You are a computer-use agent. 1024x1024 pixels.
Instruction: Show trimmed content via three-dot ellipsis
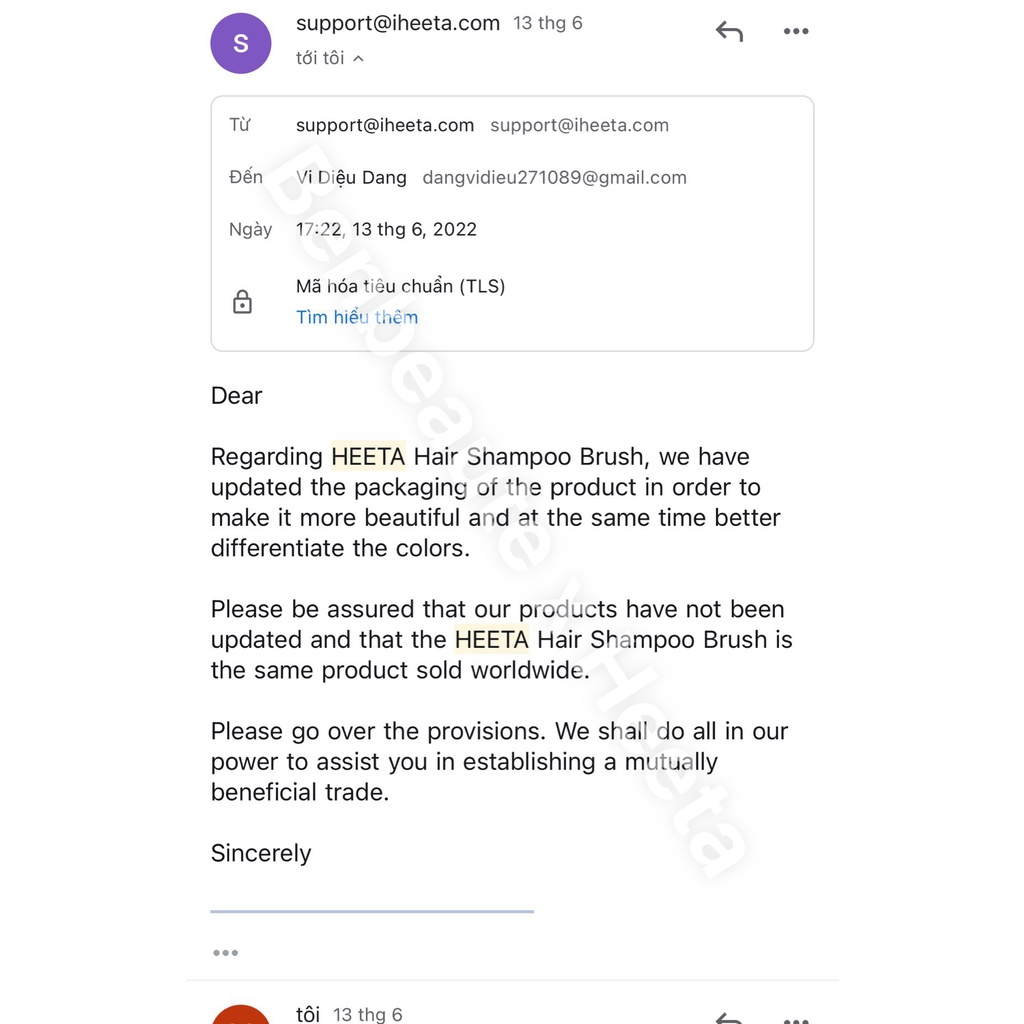click(226, 953)
